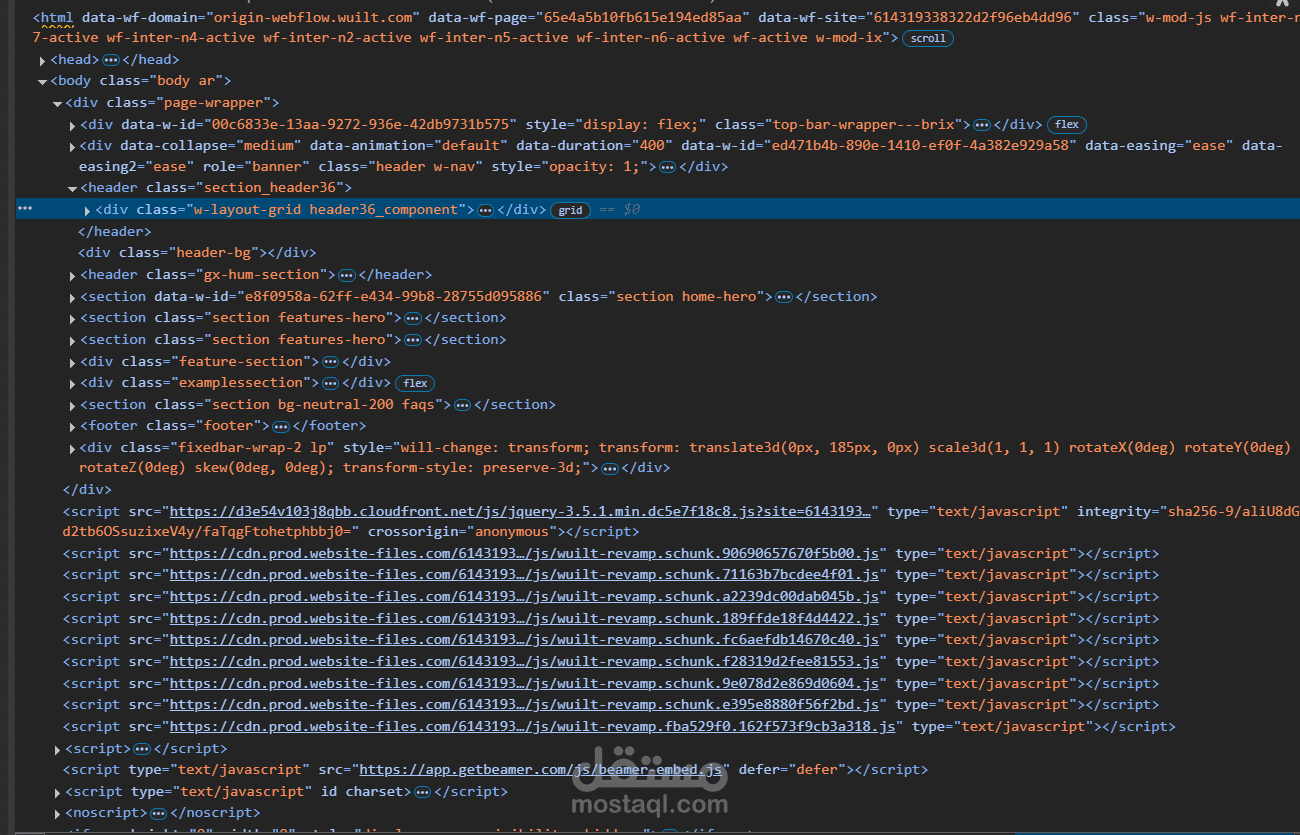This screenshot has width=1300, height=835.
Task: Expand the second section features-hero
Action: (73, 340)
